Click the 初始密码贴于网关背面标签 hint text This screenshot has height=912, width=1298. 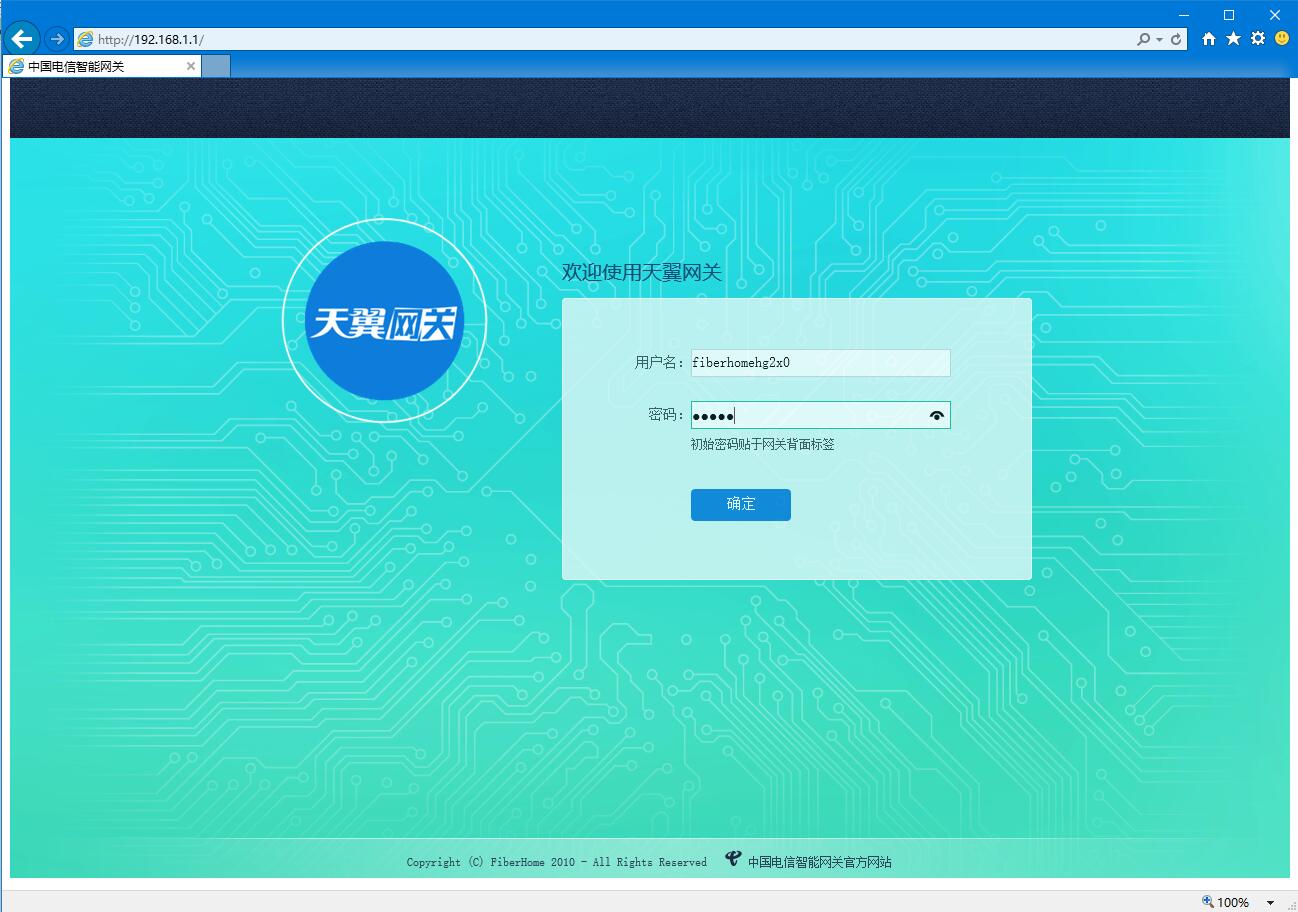tap(763, 444)
